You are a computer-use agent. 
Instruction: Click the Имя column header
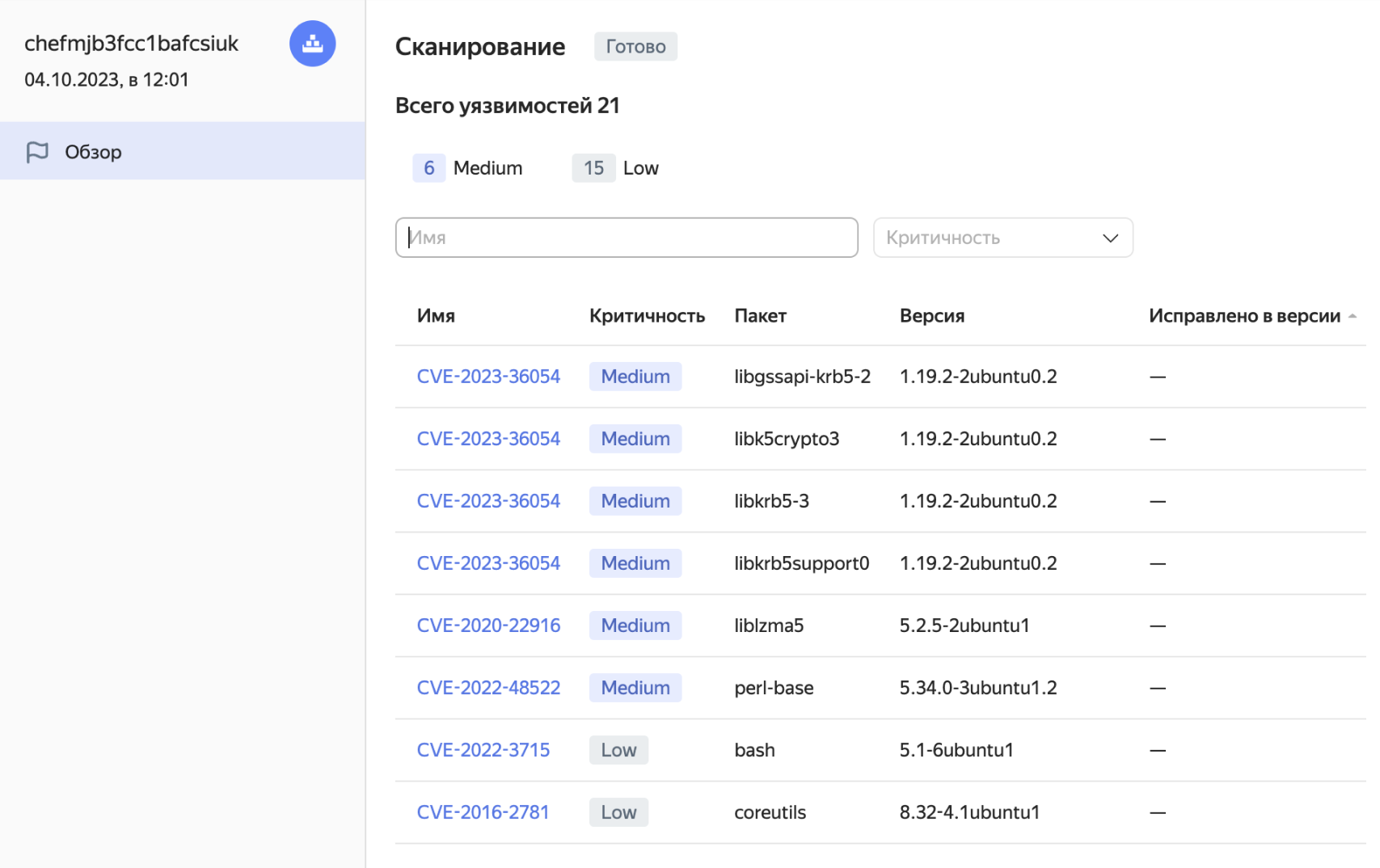click(436, 316)
